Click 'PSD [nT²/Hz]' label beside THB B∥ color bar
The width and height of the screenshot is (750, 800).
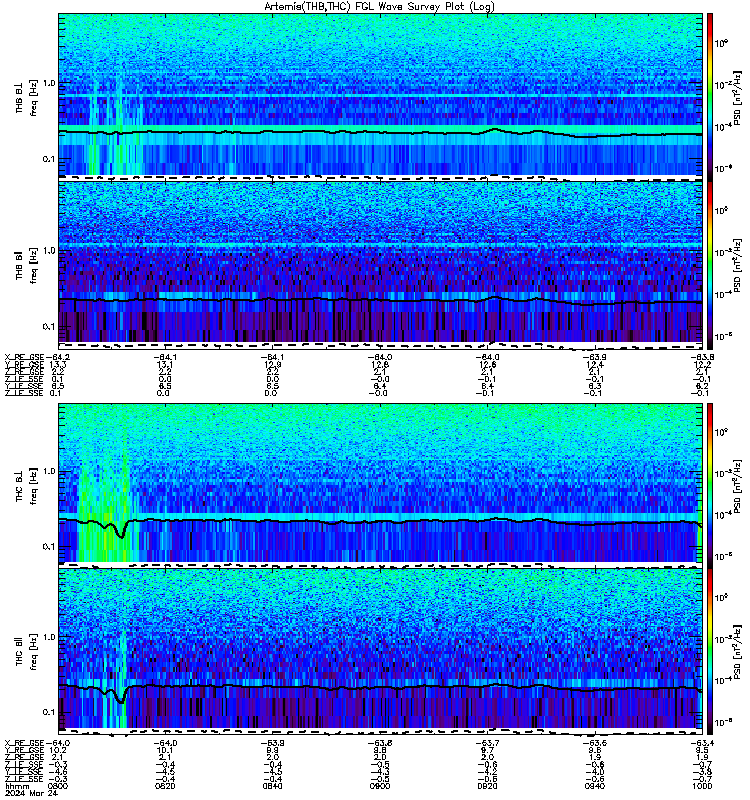point(737,265)
